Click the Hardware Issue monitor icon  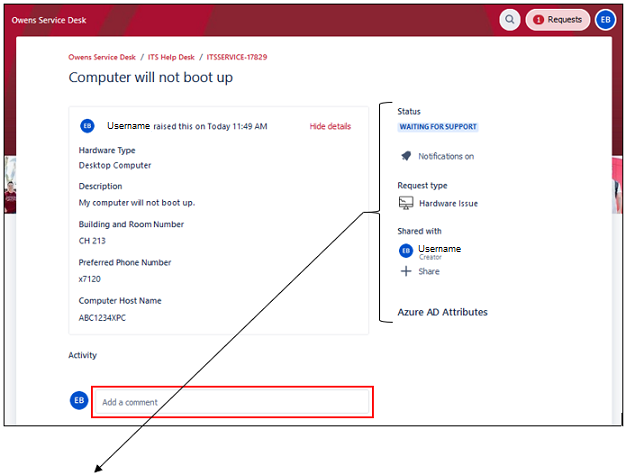tap(406, 203)
